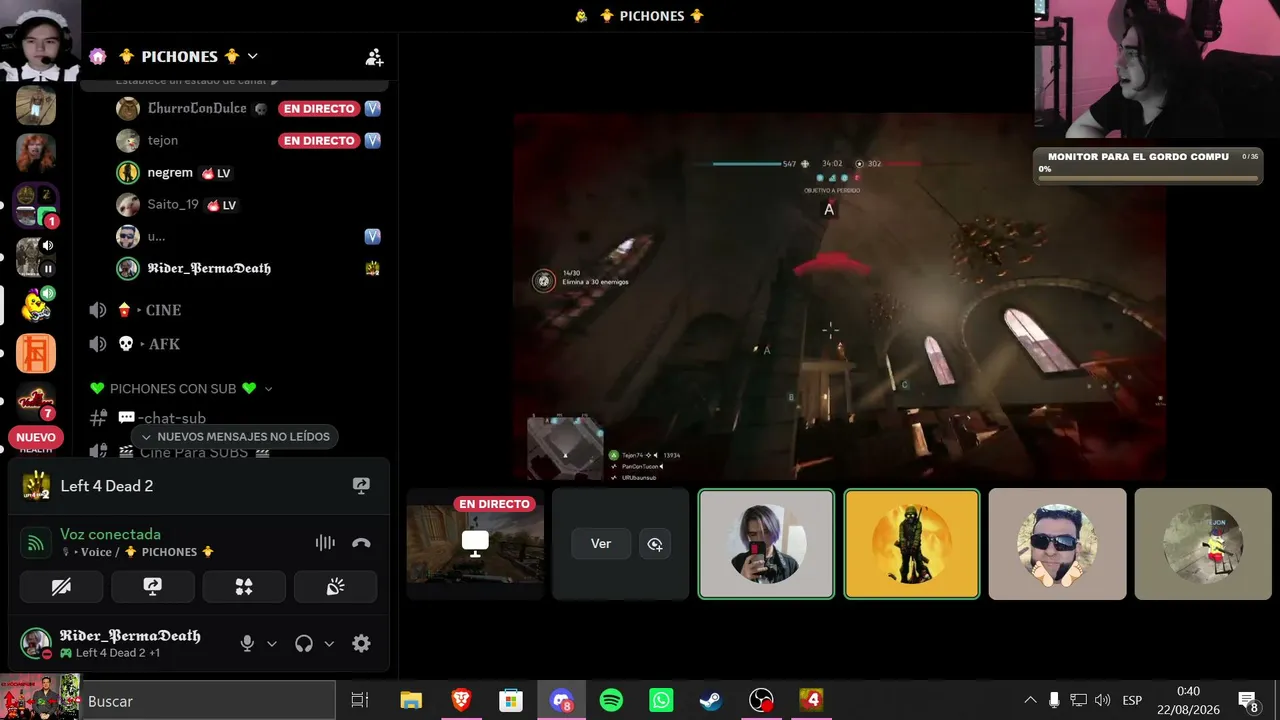Click the Windows taskbar Buscar search box
Viewport: 1280px width, 720px height.
tap(207, 701)
